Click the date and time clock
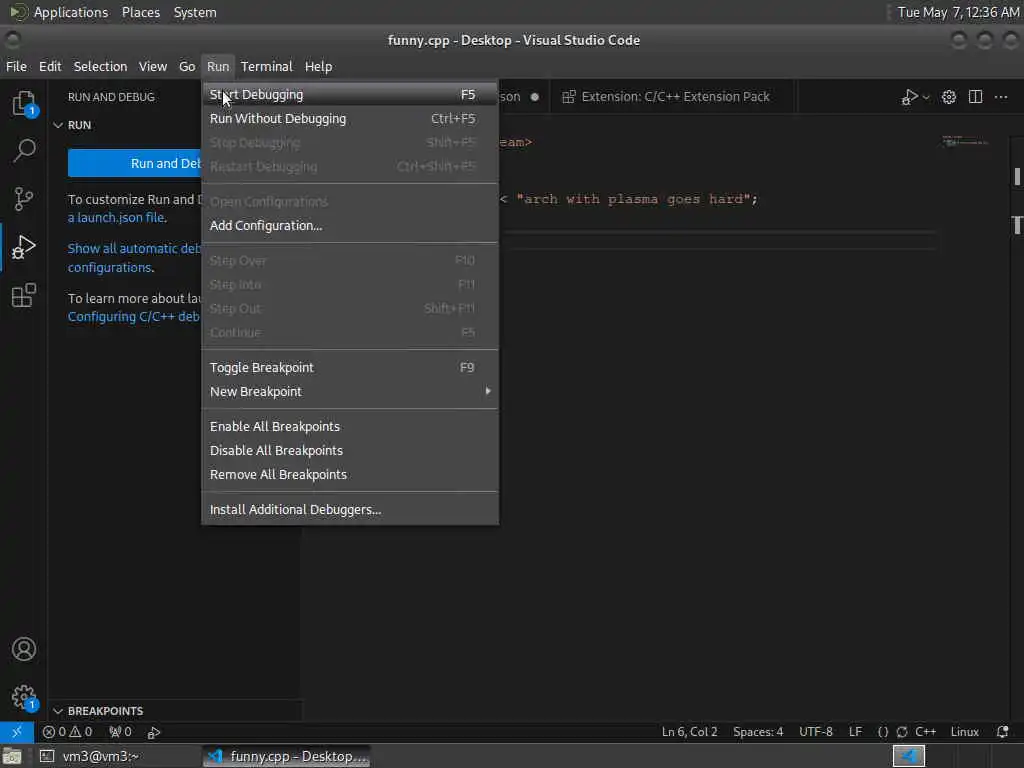The height and width of the screenshot is (768, 1024). click(x=957, y=12)
